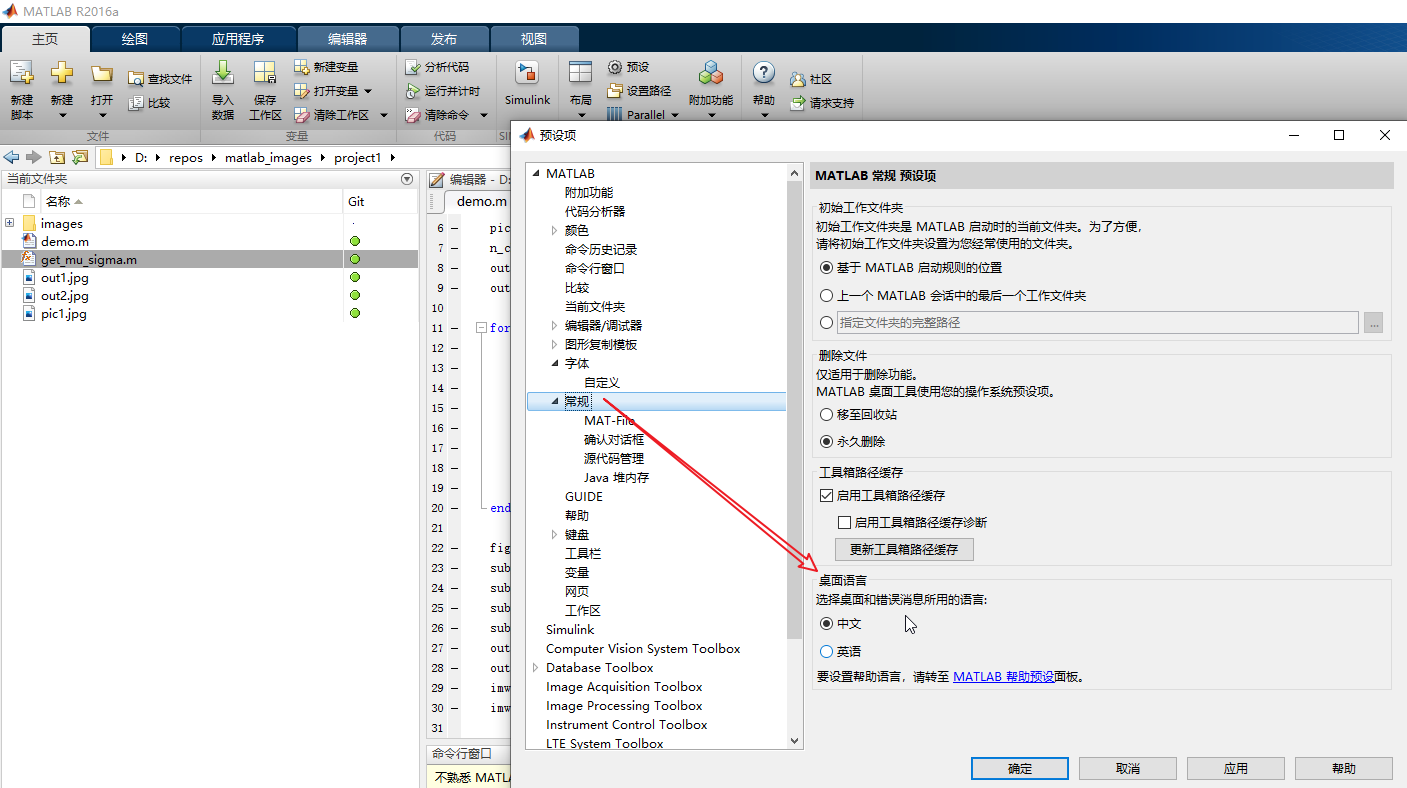The image size is (1407, 788).
Task: Switch to the 绘图 ribbon tab
Action: point(135,38)
